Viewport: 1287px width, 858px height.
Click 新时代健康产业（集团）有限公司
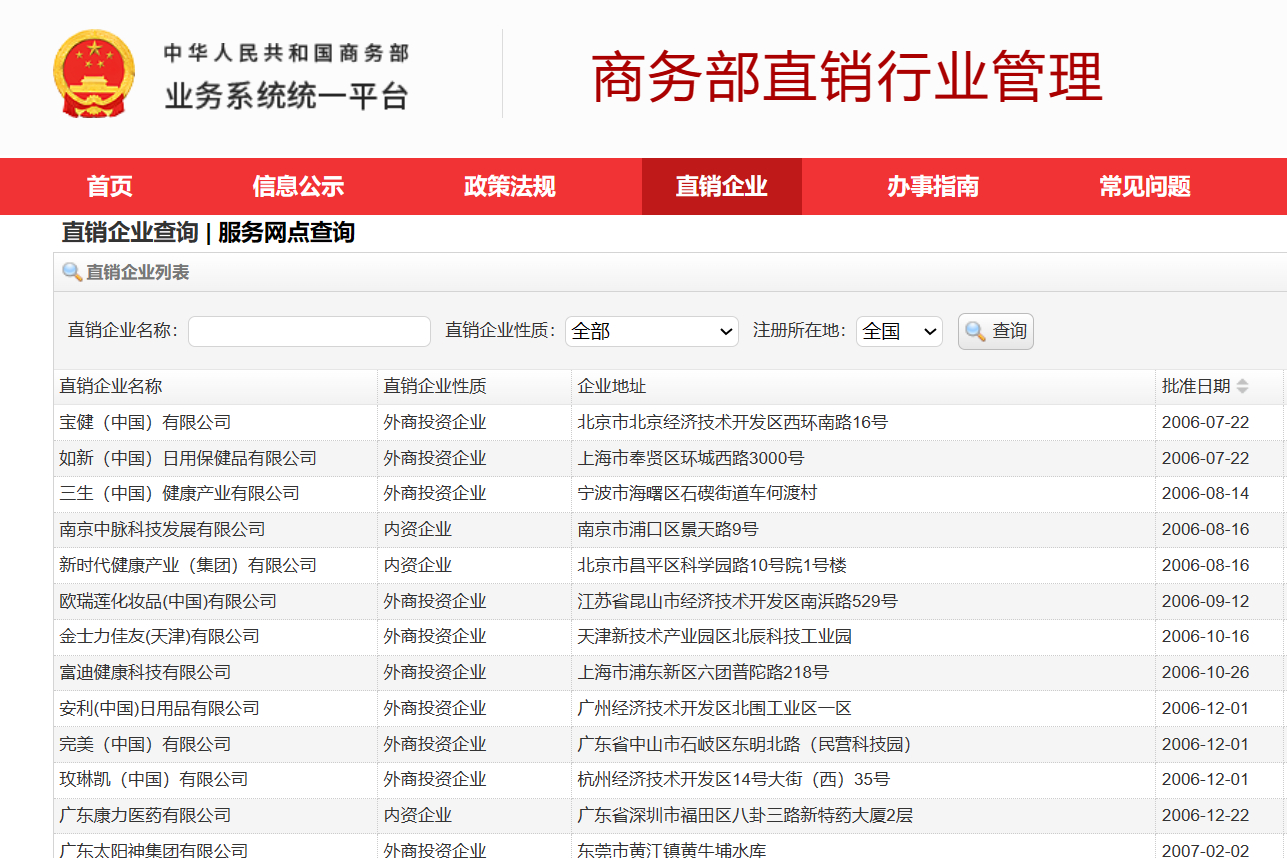pyautogui.click(x=188, y=565)
